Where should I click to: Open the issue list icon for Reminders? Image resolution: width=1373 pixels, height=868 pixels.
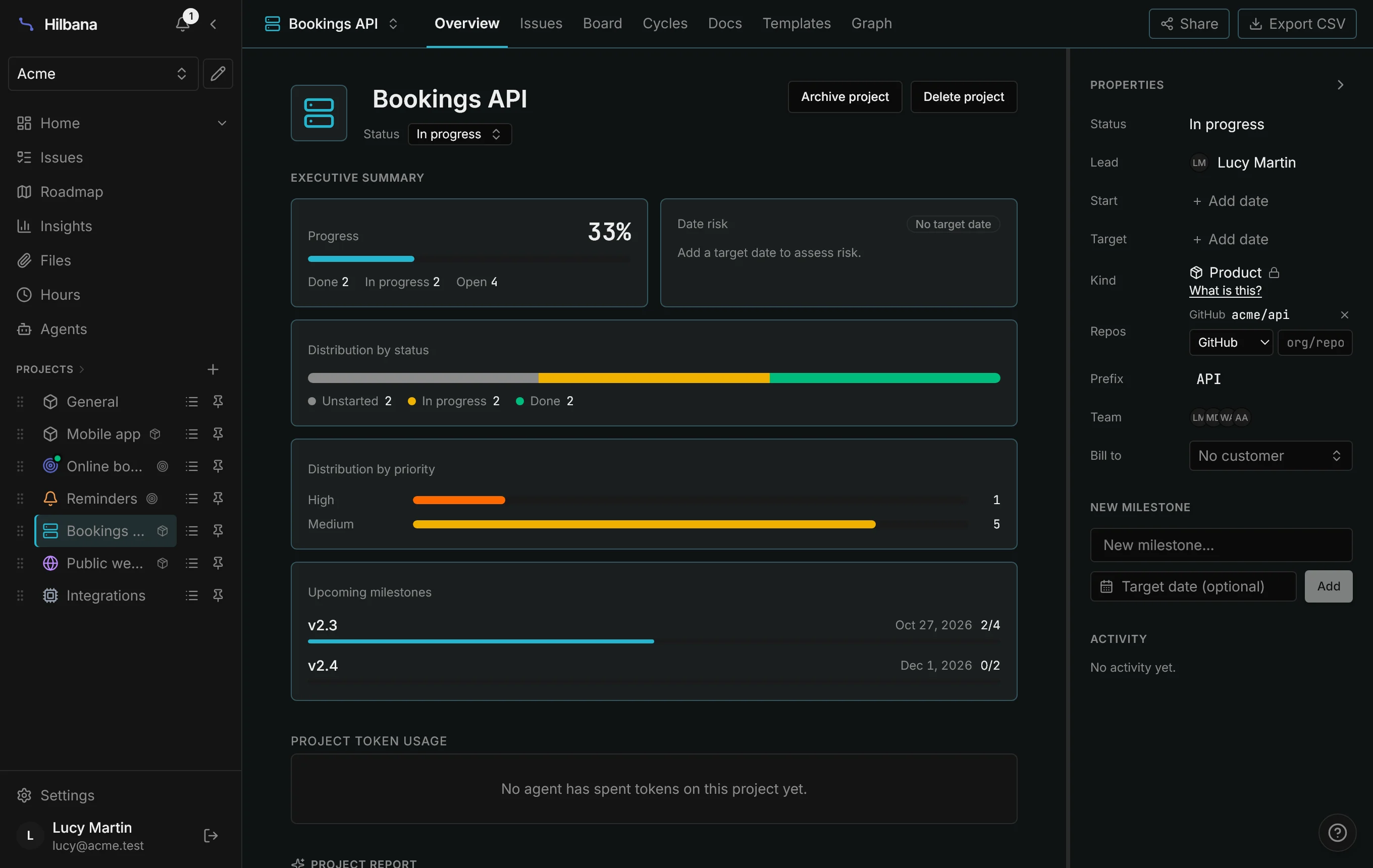[x=192, y=499]
